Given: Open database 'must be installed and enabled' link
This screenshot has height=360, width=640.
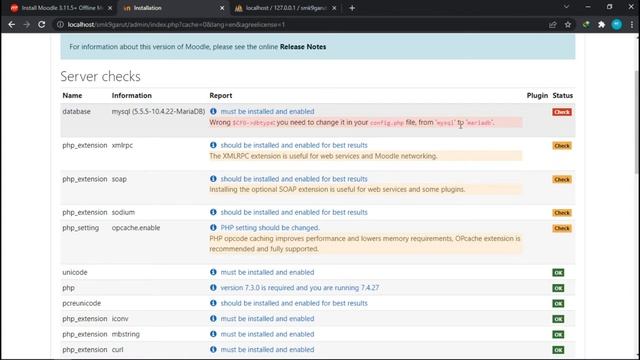Looking at the screenshot, I should (x=267, y=111).
